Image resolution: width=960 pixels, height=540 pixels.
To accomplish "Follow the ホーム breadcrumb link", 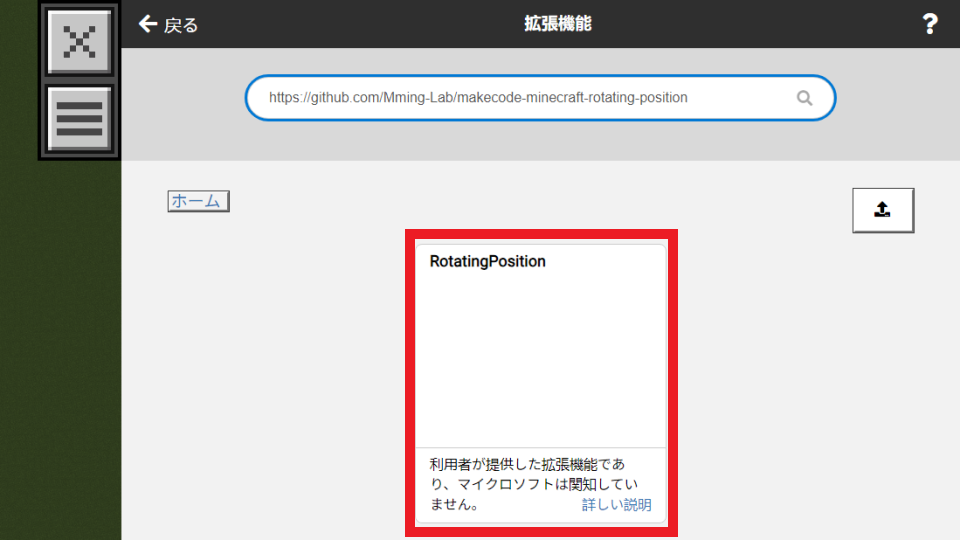I will click(197, 201).
